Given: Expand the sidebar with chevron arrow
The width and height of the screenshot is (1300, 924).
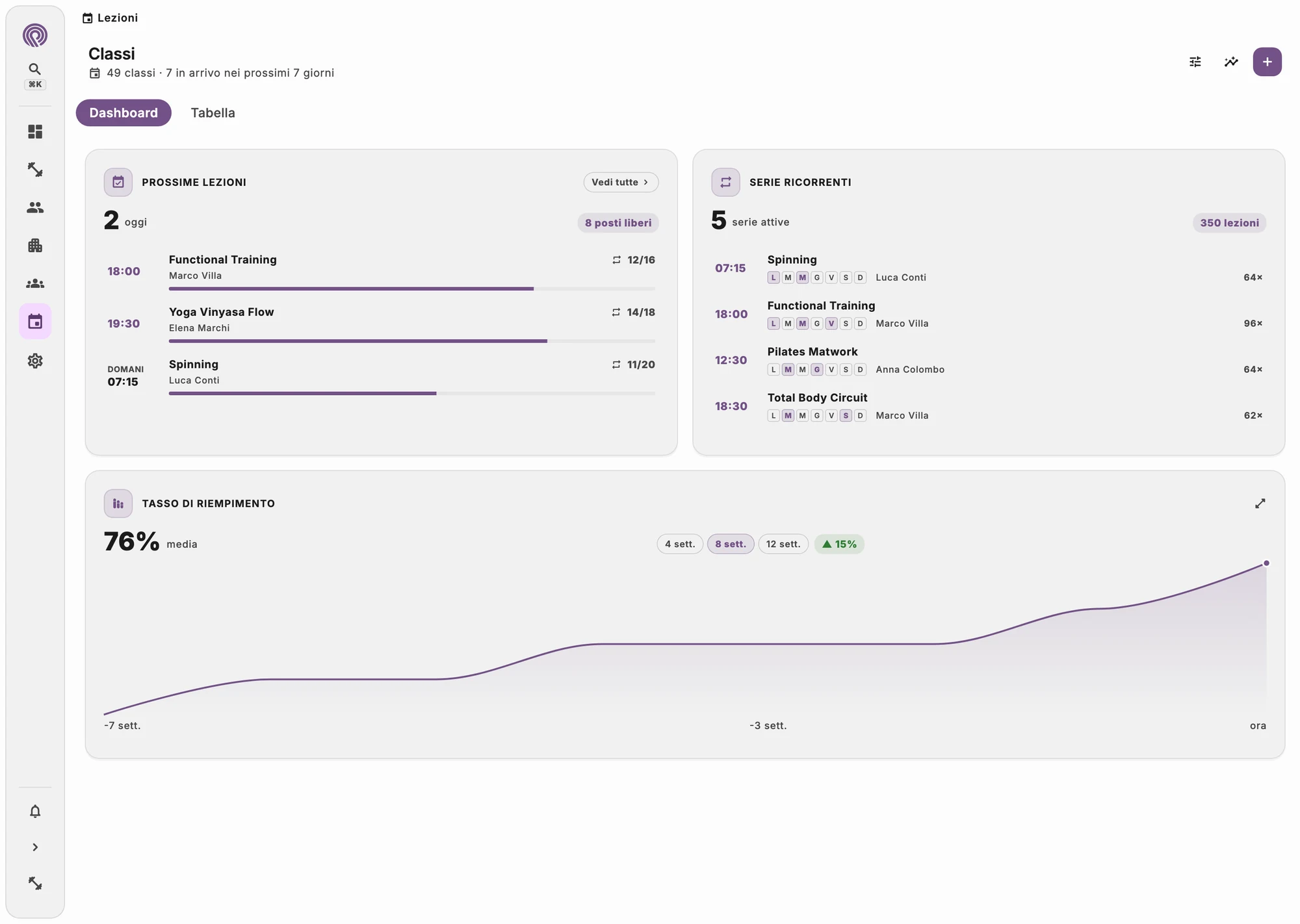Looking at the screenshot, I should point(35,847).
